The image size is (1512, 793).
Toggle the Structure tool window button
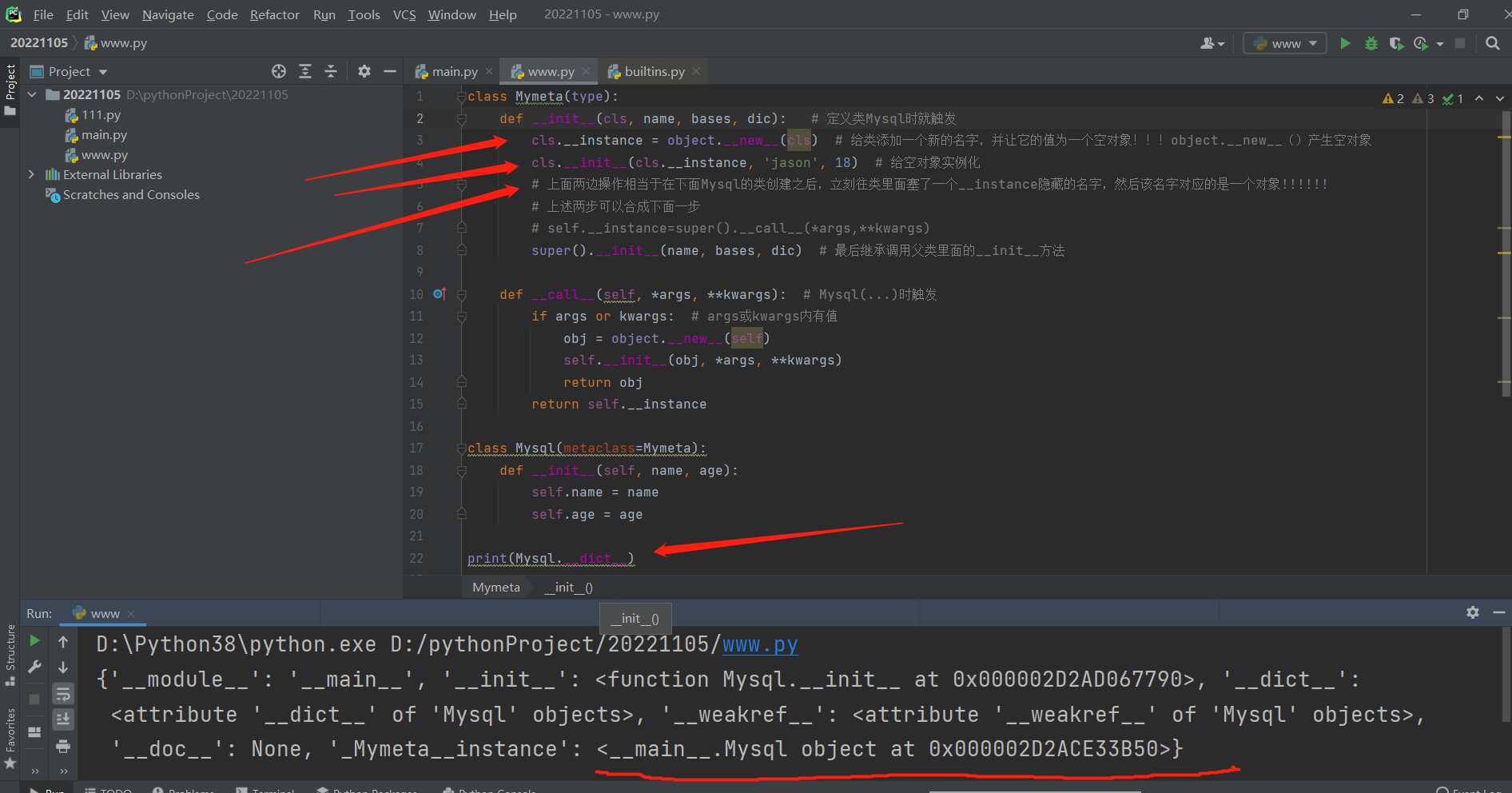point(10,655)
